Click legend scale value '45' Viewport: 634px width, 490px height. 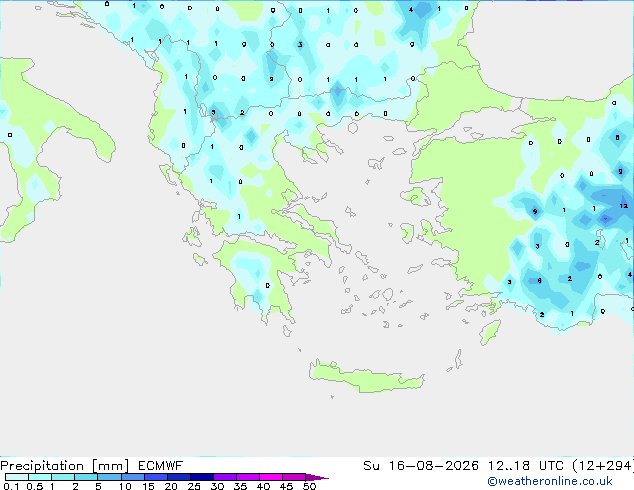point(286,486)
